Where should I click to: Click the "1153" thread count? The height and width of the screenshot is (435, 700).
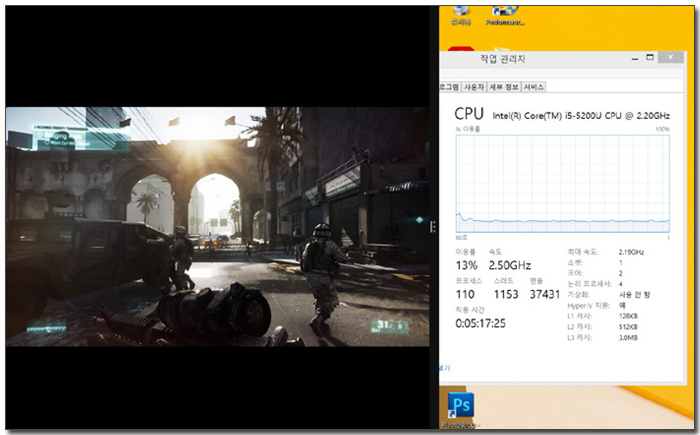[506, 294]
